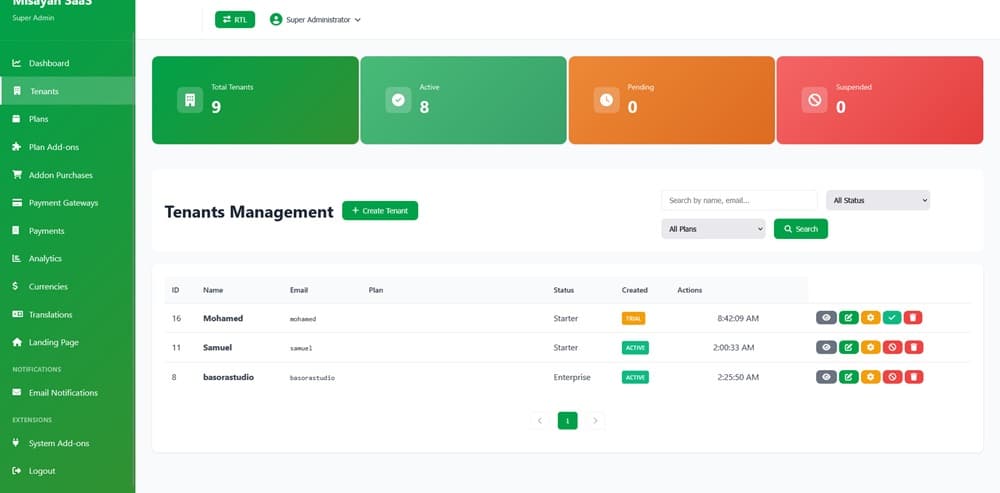Click the search by name, email field
The width and height of the screenshot is (1000, 493).
739,200
